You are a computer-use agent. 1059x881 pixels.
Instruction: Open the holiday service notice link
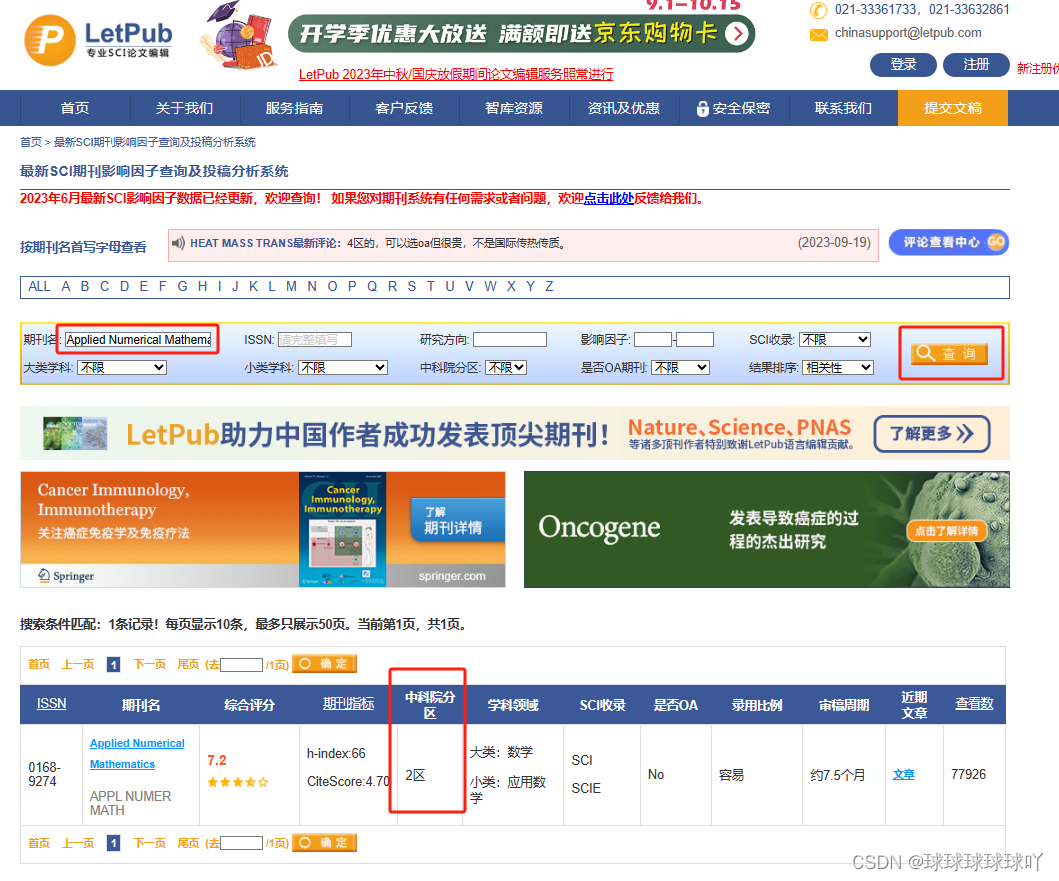pos(456,74)
